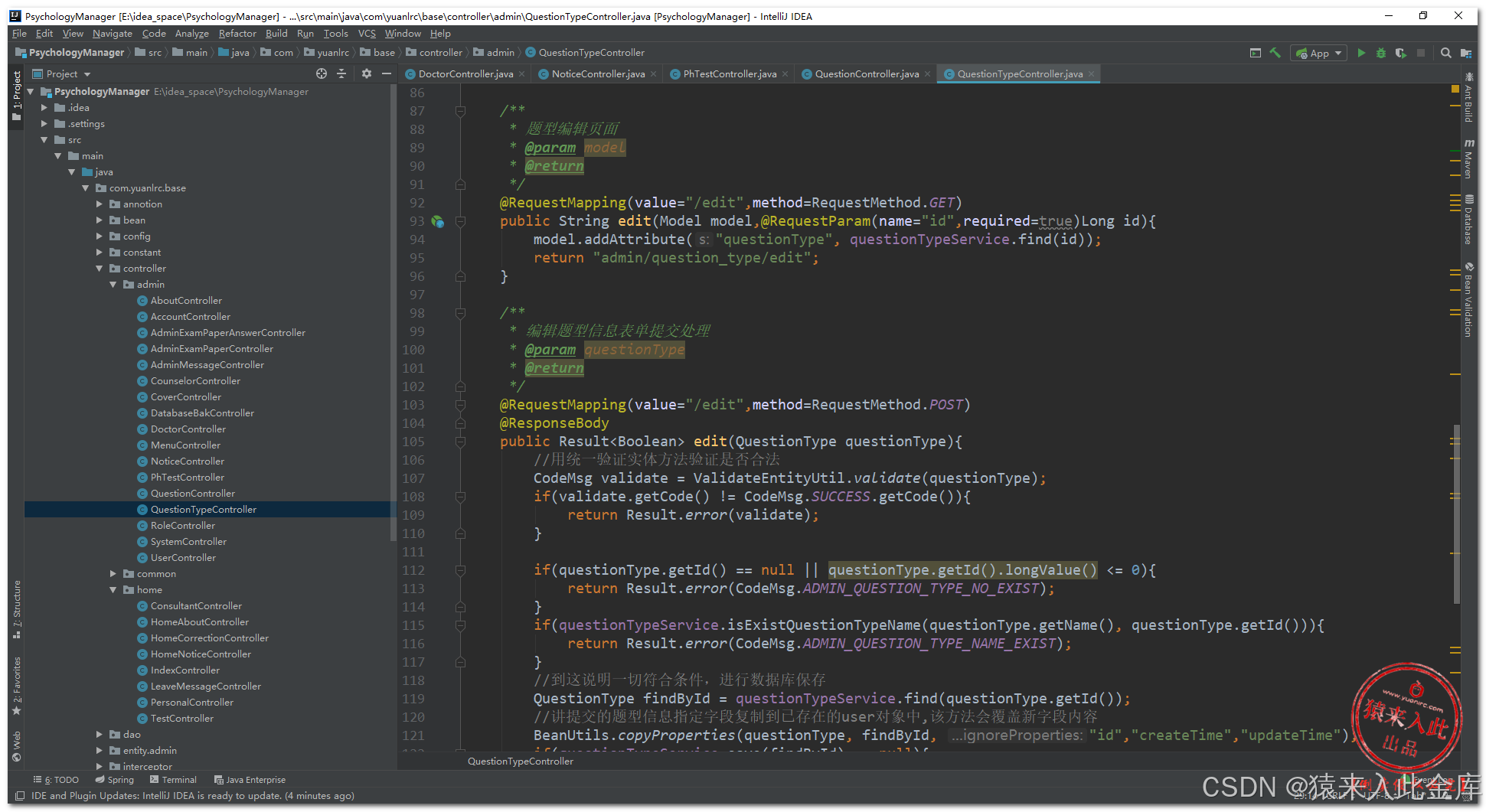Open UserController in project tree
Viewport: 1486px width, 812px height.
183,558
